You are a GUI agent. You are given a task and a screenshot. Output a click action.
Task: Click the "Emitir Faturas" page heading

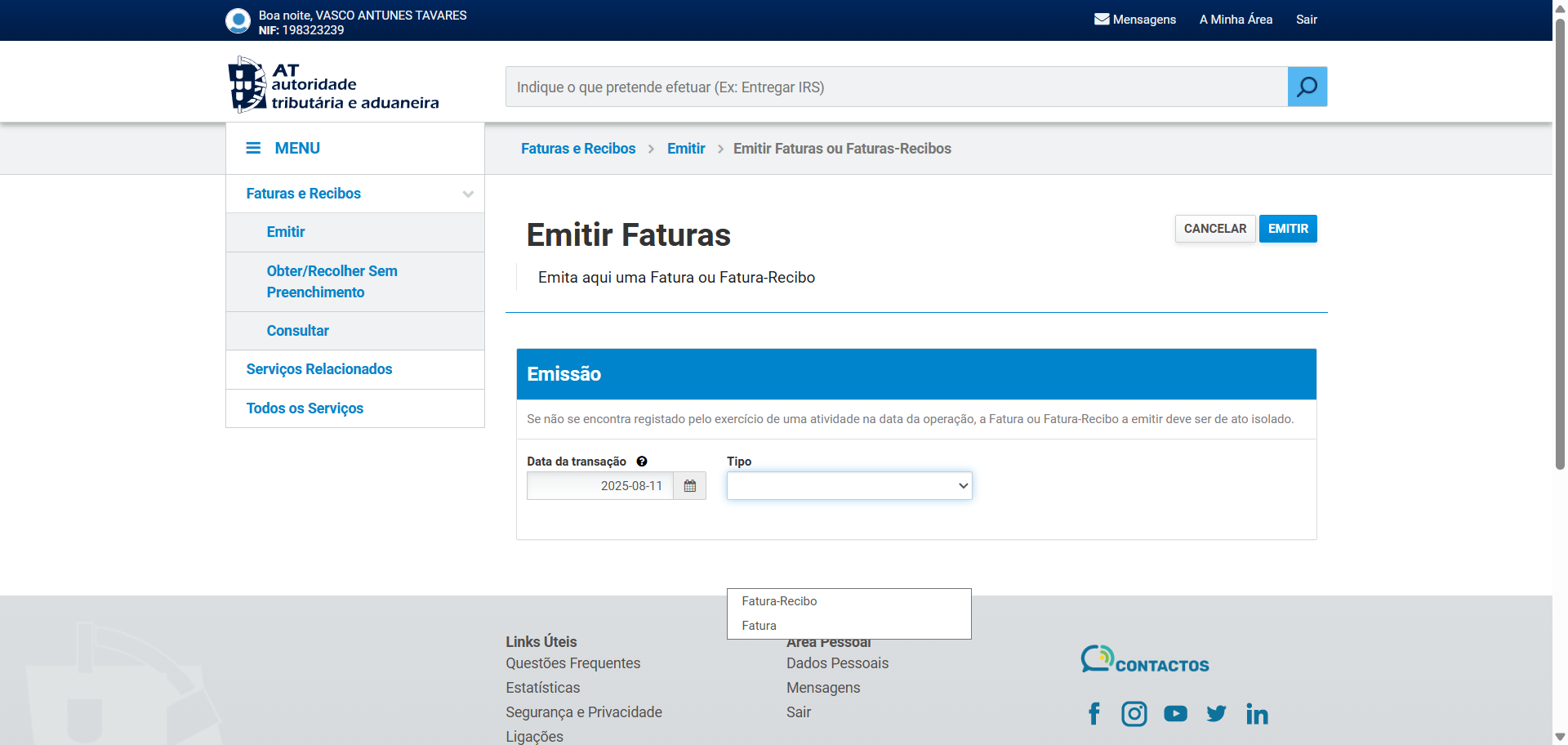click(629, 235)
